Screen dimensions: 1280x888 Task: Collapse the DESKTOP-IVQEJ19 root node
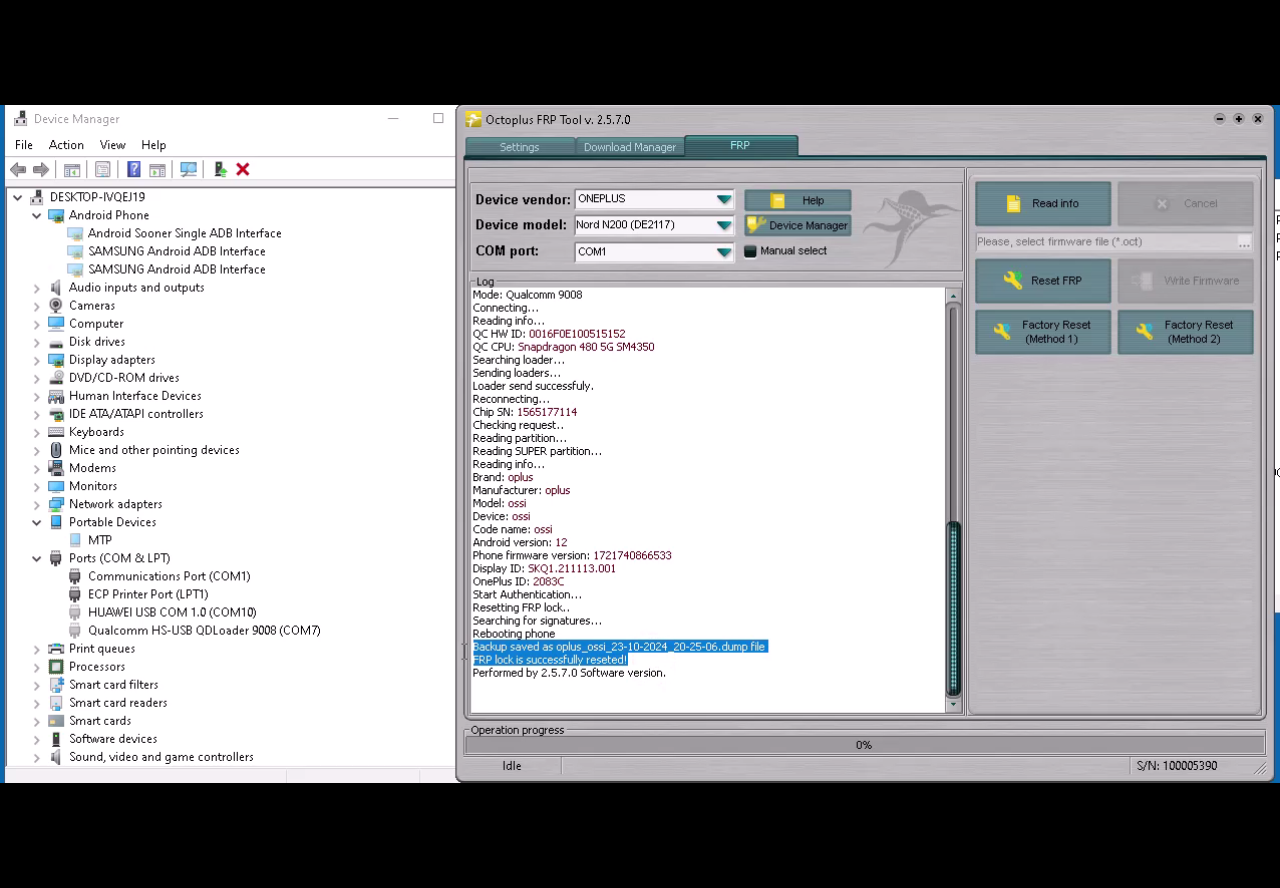[18, 198]
